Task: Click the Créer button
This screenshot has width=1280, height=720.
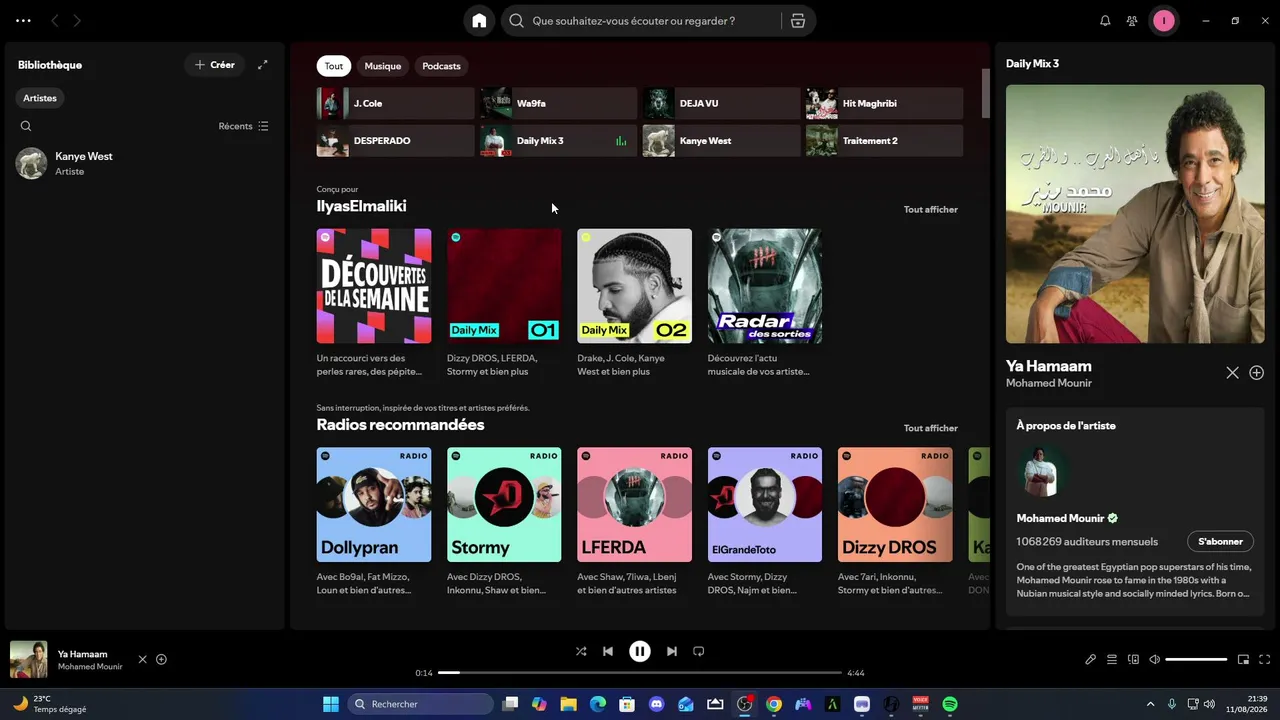Action: coord(215,65)
